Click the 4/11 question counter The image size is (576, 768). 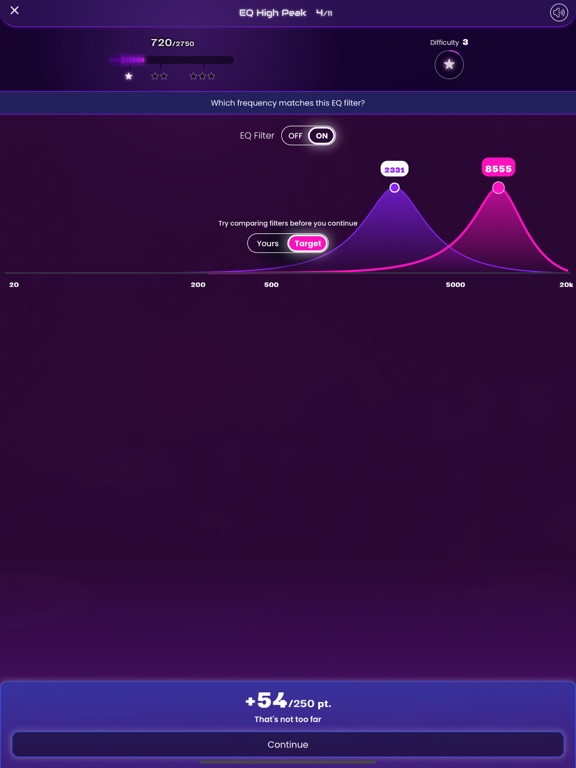coord(324,13)
